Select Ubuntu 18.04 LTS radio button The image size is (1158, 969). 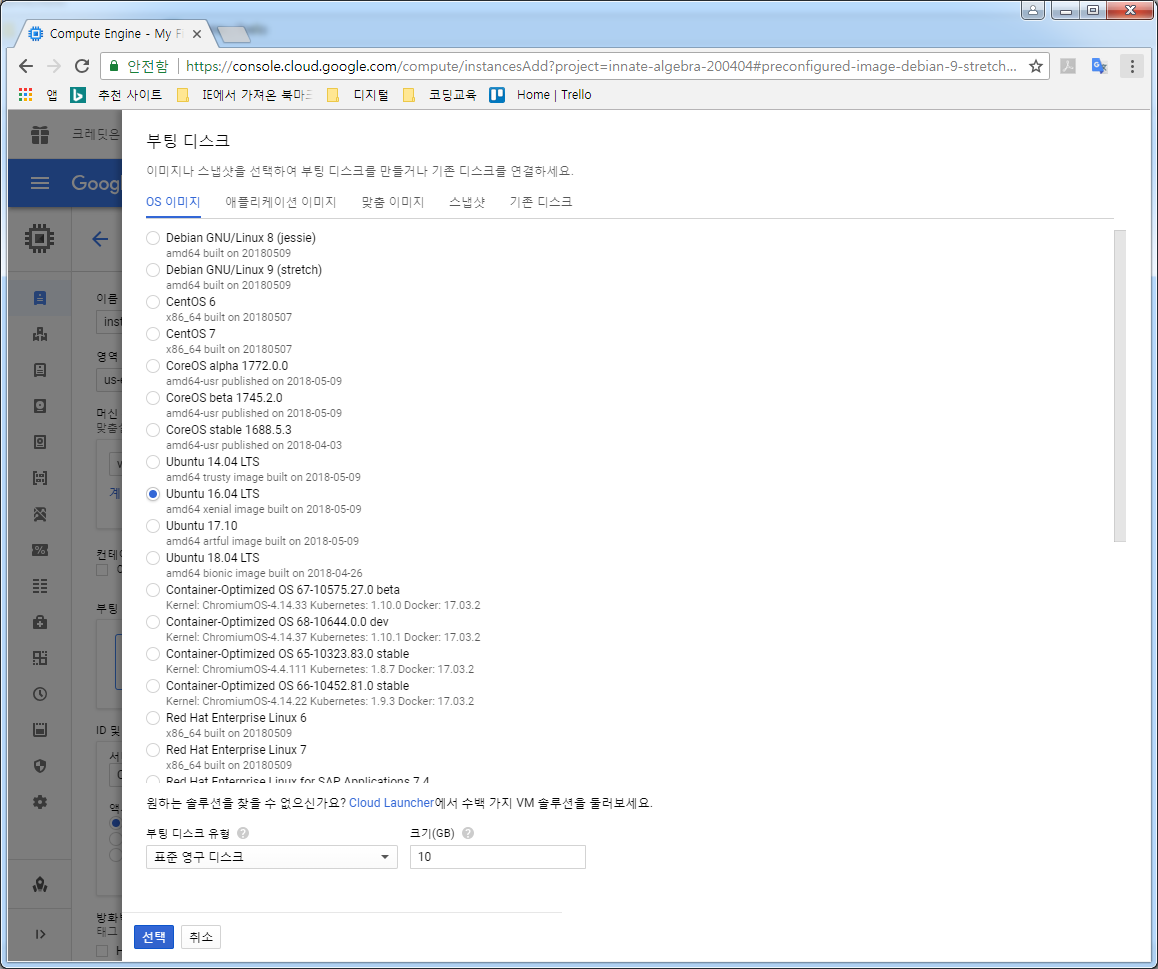[x=153, y=558]
